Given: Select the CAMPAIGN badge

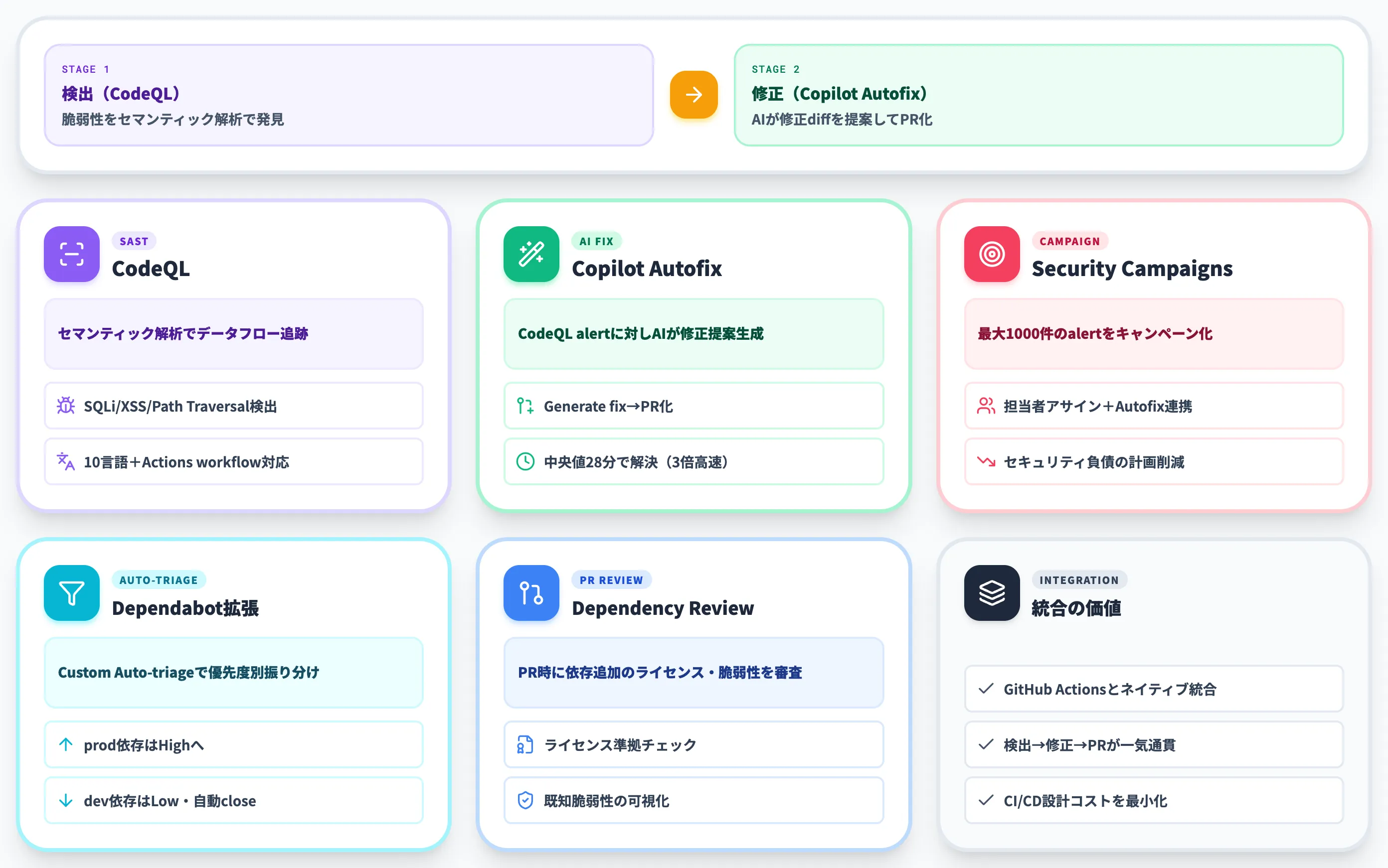Looking at the screenshot, I should [x=1069, y=241].
